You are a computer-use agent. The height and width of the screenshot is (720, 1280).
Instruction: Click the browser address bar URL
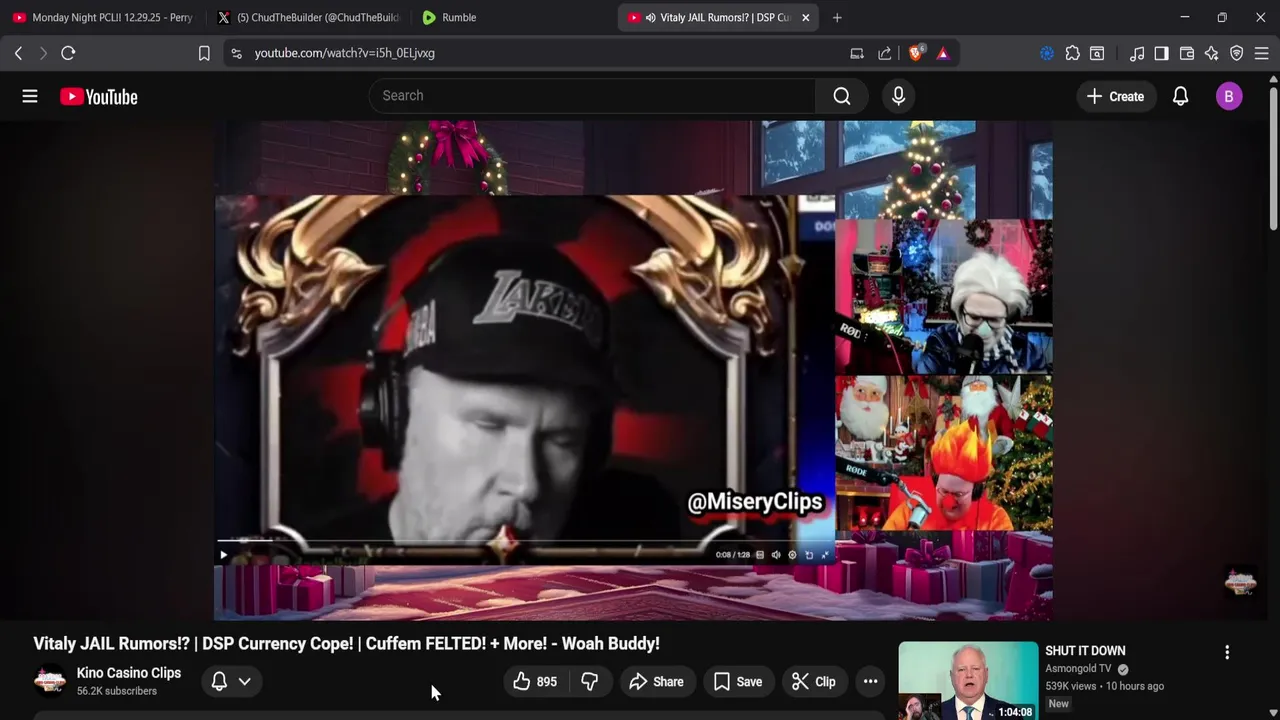(x=344, y=53)
